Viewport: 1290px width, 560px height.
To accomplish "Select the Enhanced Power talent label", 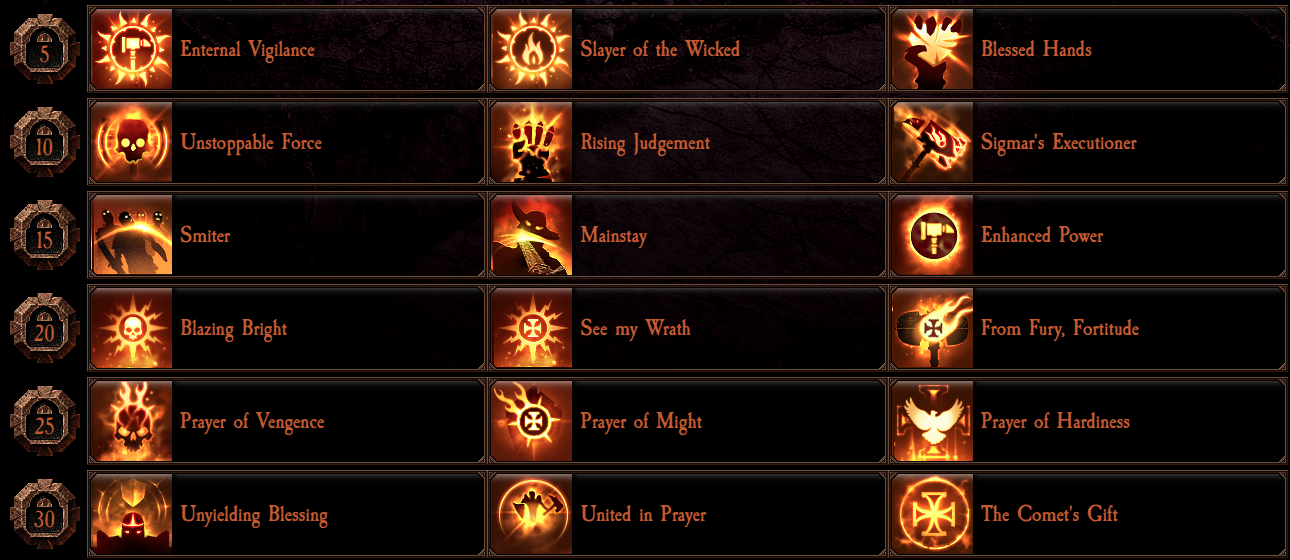I will 1042,236.
